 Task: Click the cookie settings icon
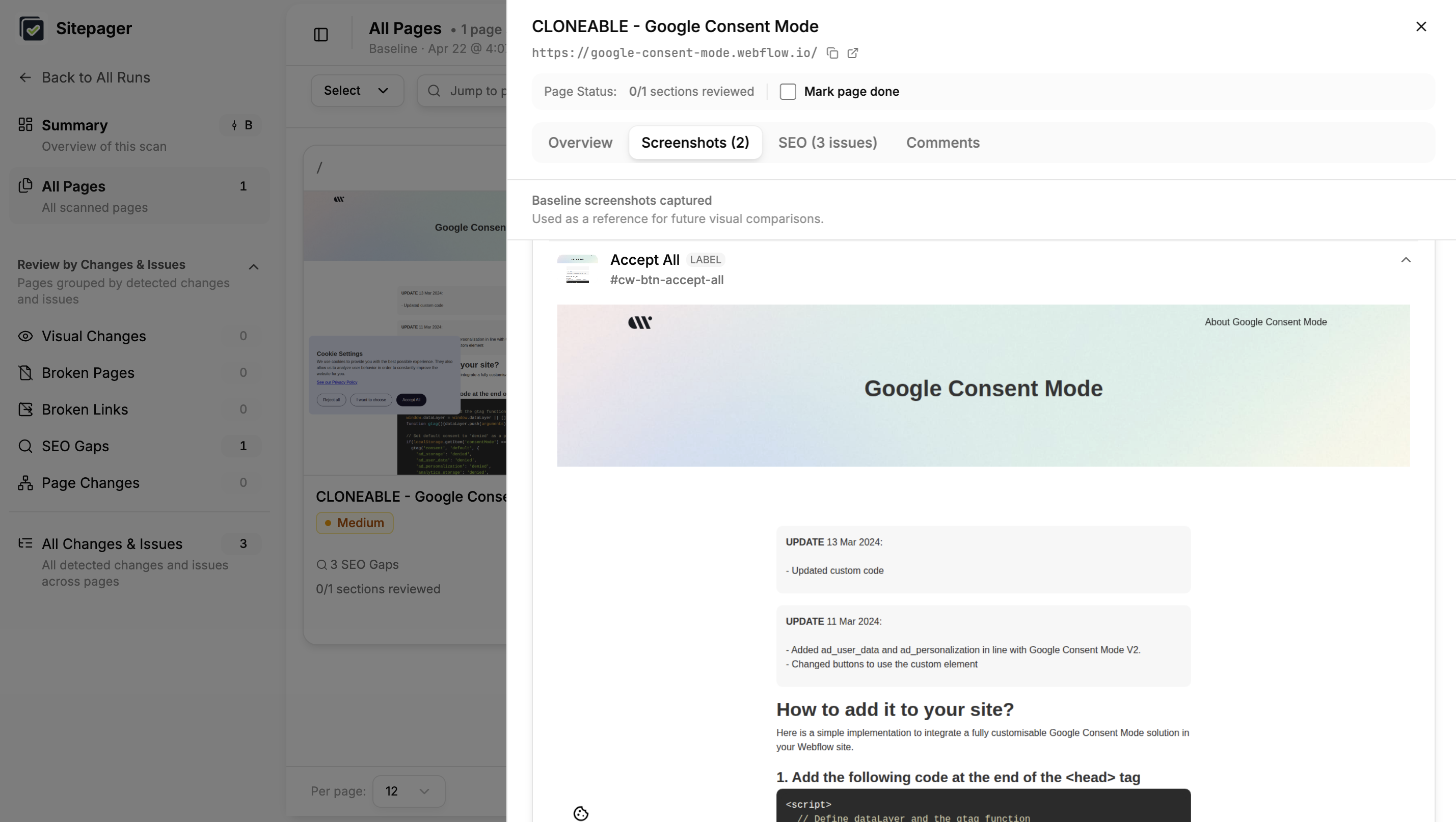point(580,813)
